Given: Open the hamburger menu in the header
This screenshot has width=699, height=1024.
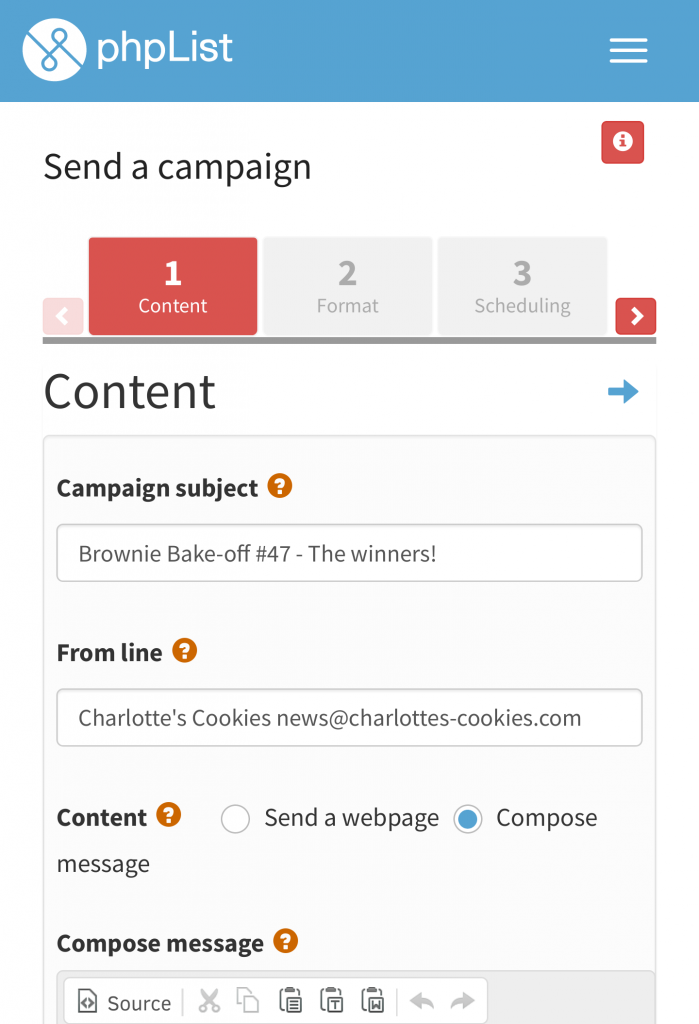Looking at the screenshot, I should (628, 50).
